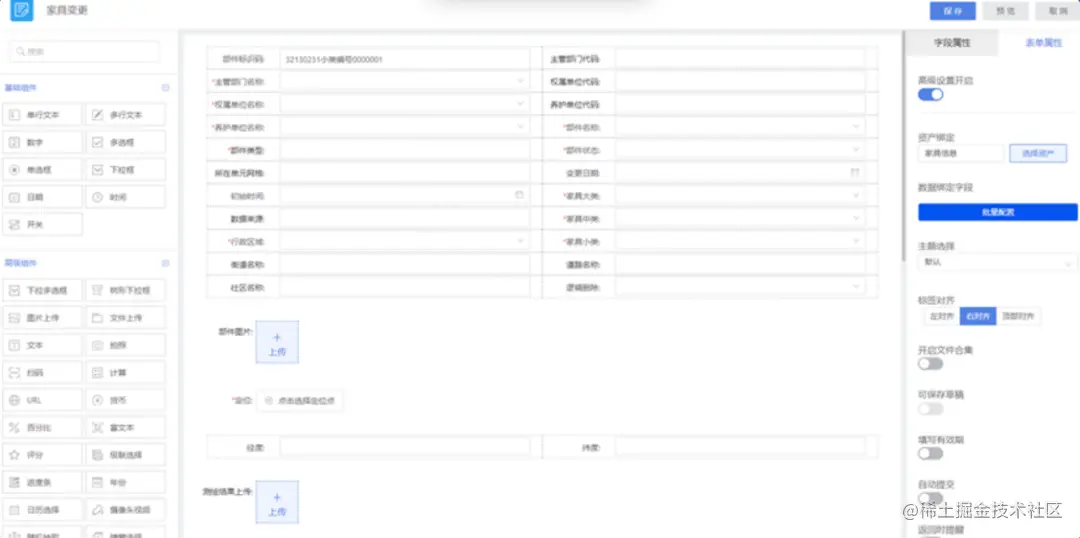Open the 家具大类 dropdown
Viewport: 1080px width, 538px height.
point(740,196)
